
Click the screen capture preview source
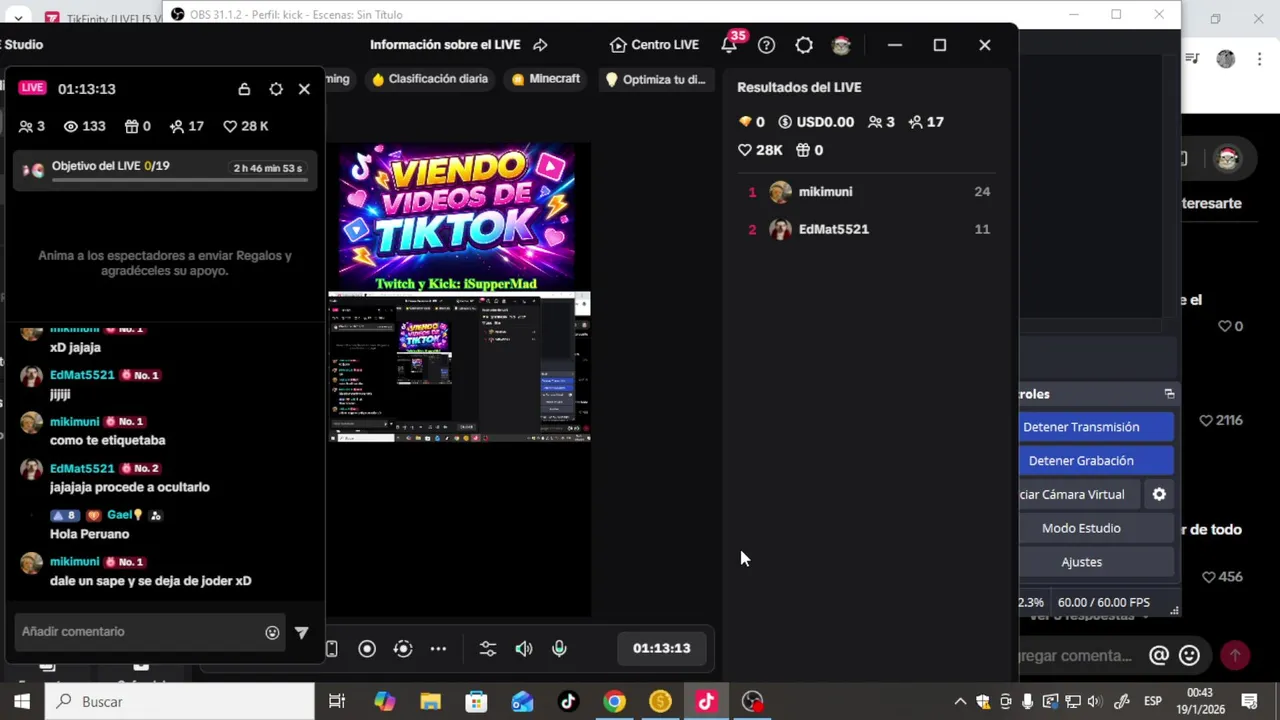pos(459,367)
